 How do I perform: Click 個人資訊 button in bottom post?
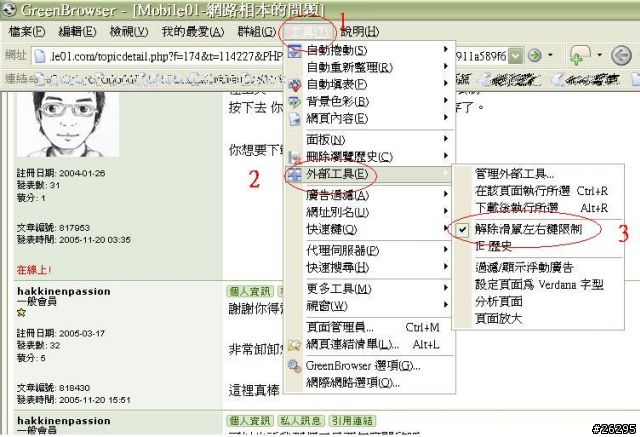[x=250, y=420]
